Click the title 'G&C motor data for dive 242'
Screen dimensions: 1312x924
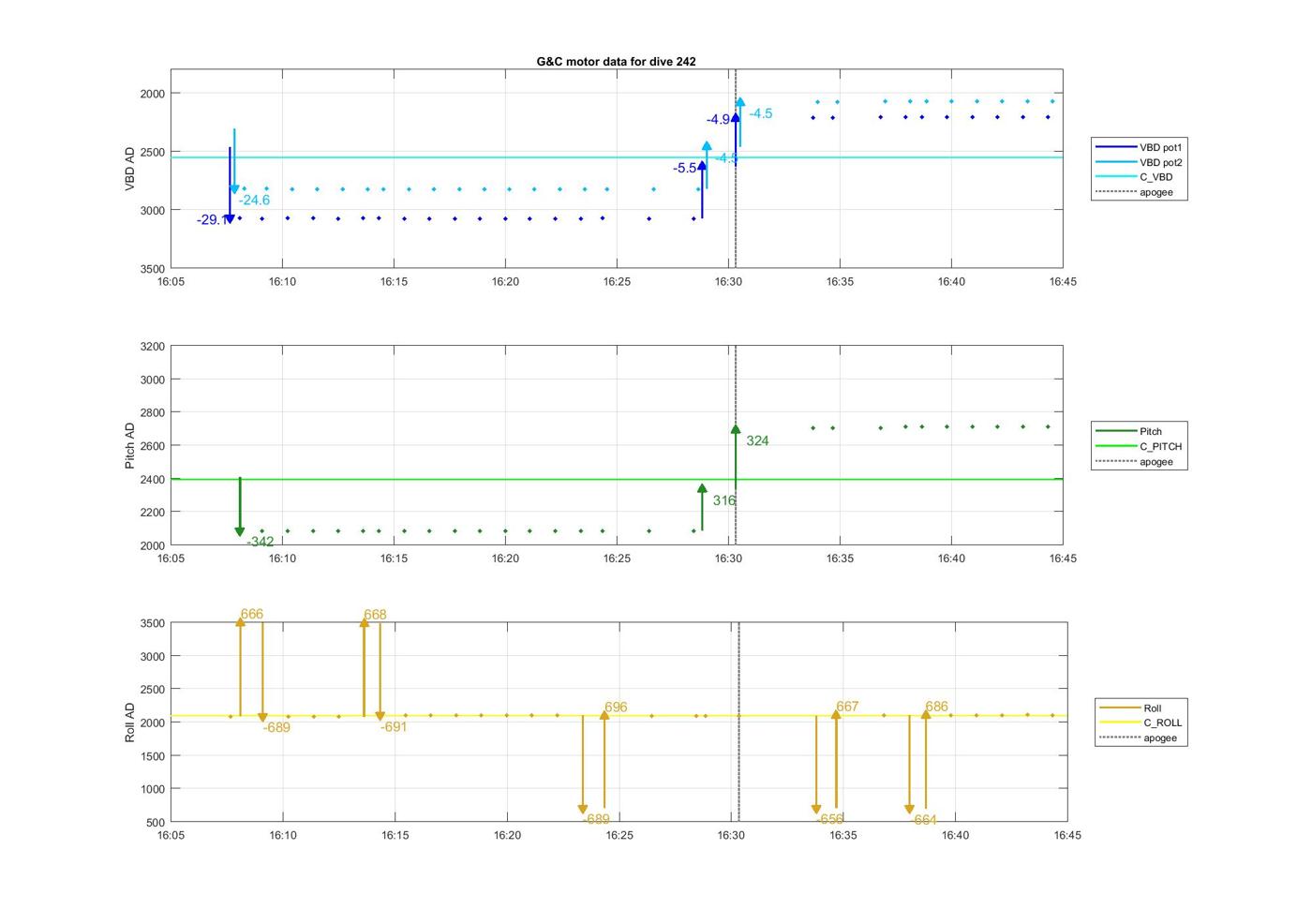[x=616, y=61]
